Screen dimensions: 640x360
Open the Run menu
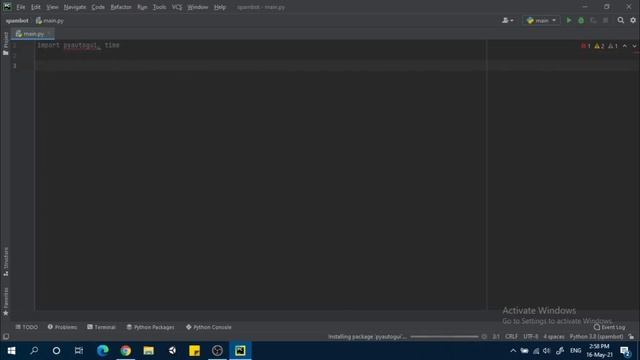click(142, 7)
